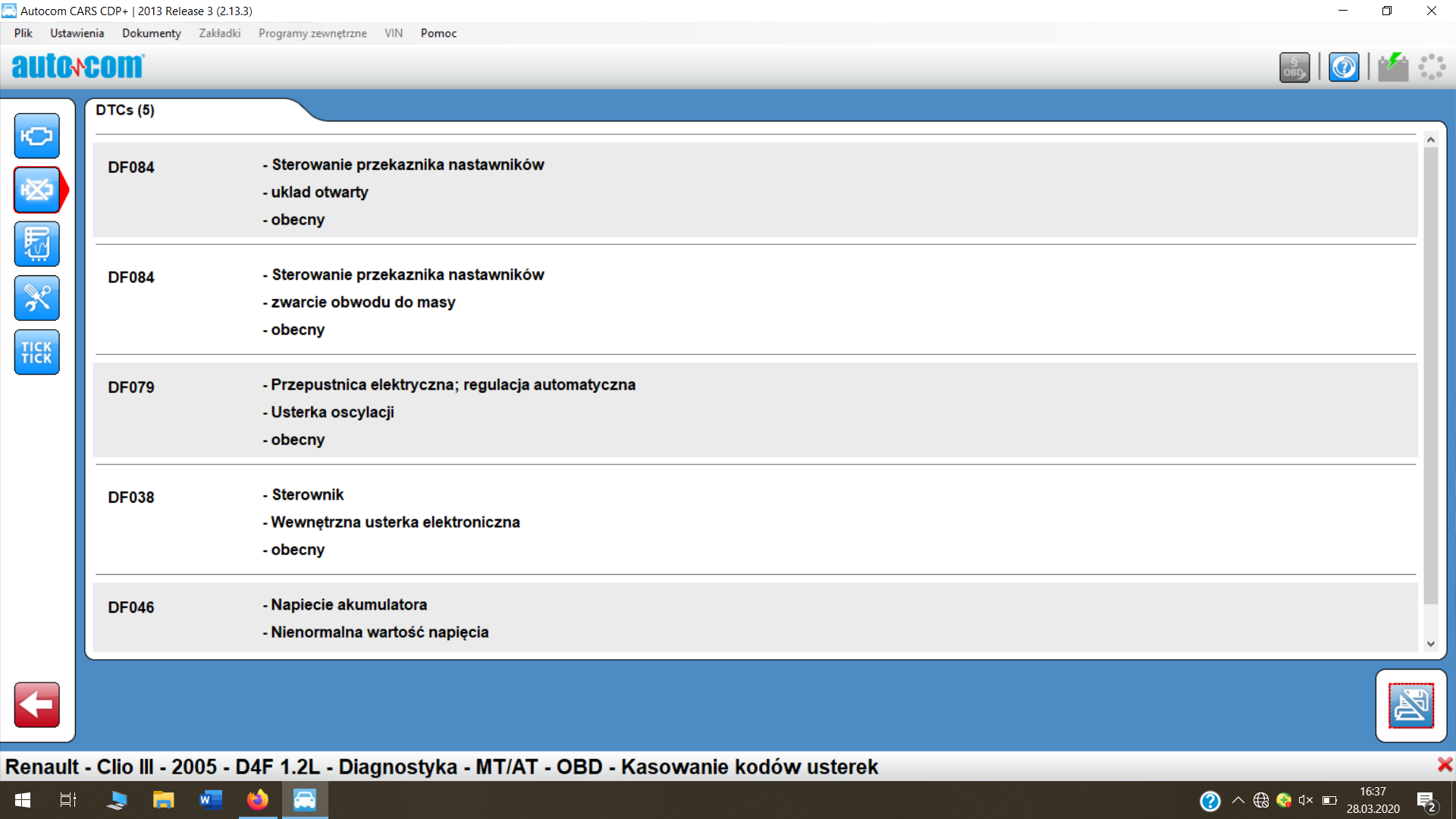Screen dimensions: 1456x819
Task: Select the erase fault codes icon
Action: pos(36,190)
